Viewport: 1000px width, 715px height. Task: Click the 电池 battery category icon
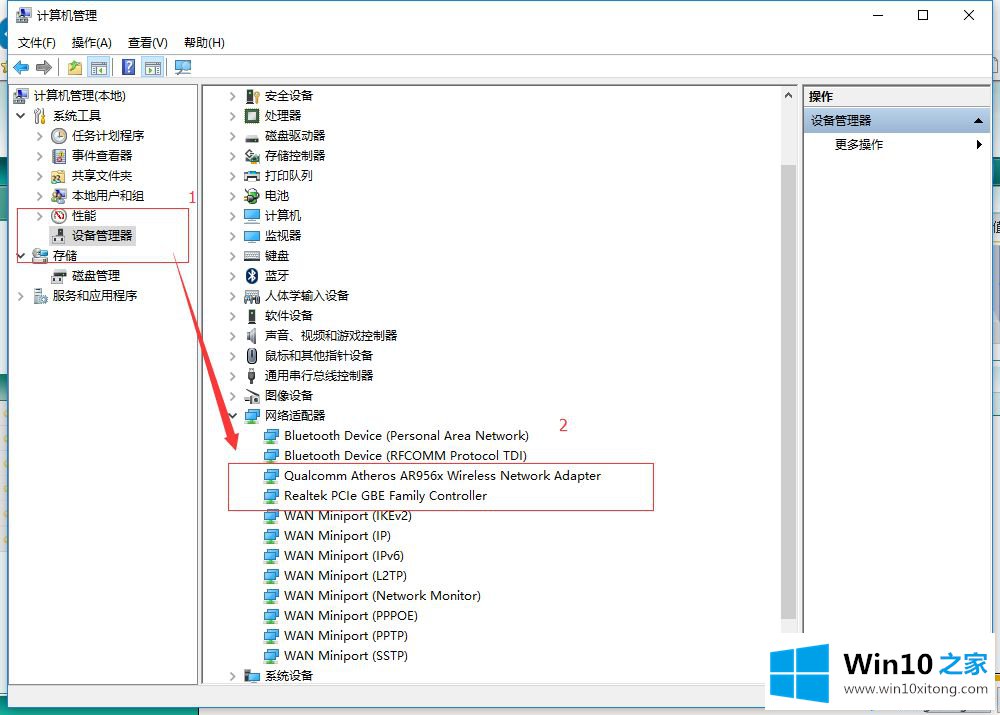[252, 196]
